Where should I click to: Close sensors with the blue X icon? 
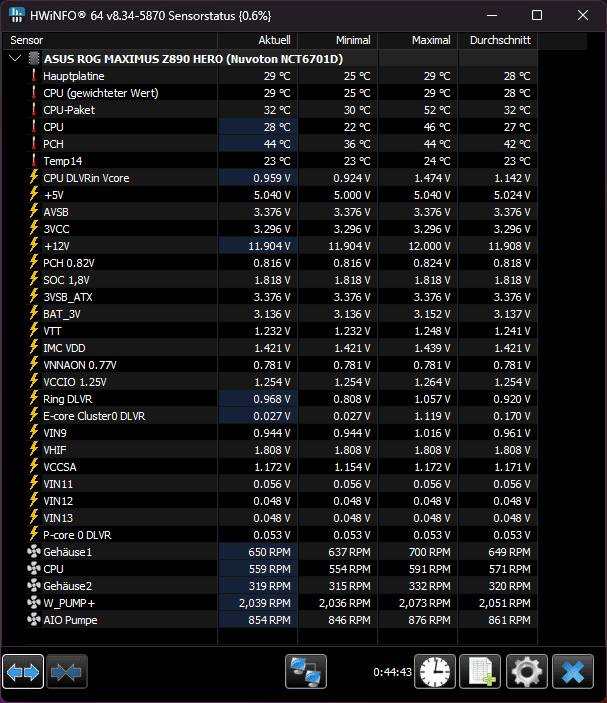point(573,671)
